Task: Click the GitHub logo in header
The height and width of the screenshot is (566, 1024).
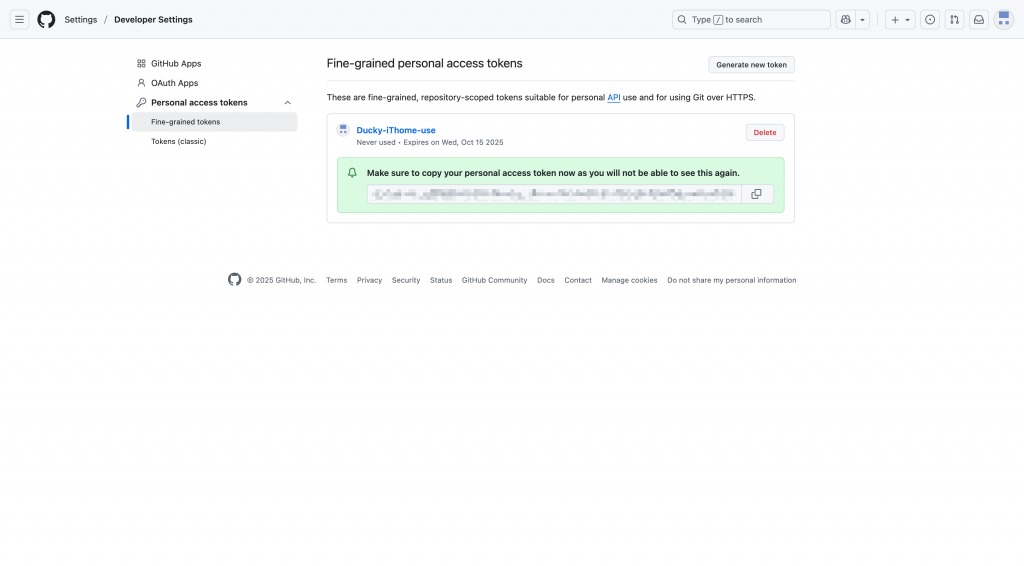Action: click(x=46, y=19)
